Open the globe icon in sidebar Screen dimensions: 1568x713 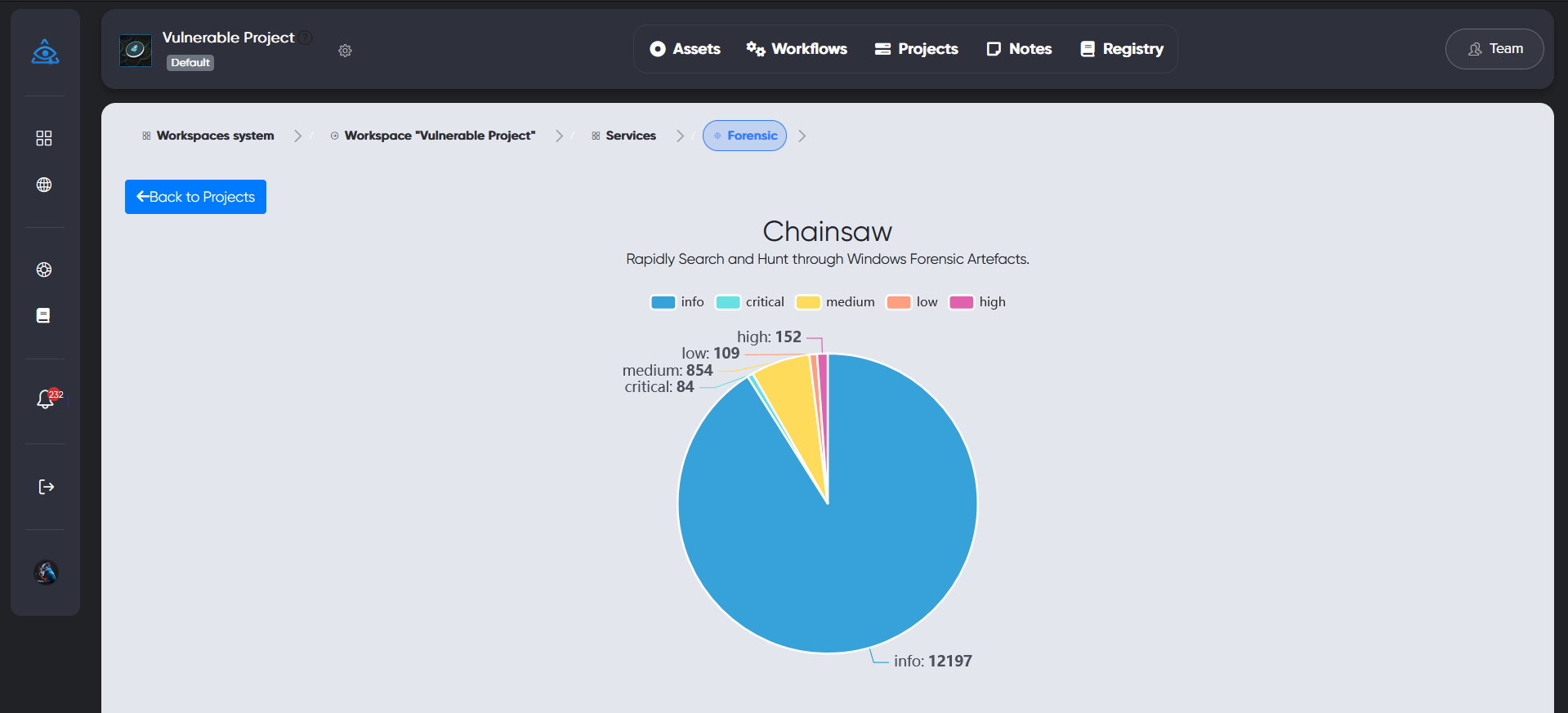coord(44,185)
